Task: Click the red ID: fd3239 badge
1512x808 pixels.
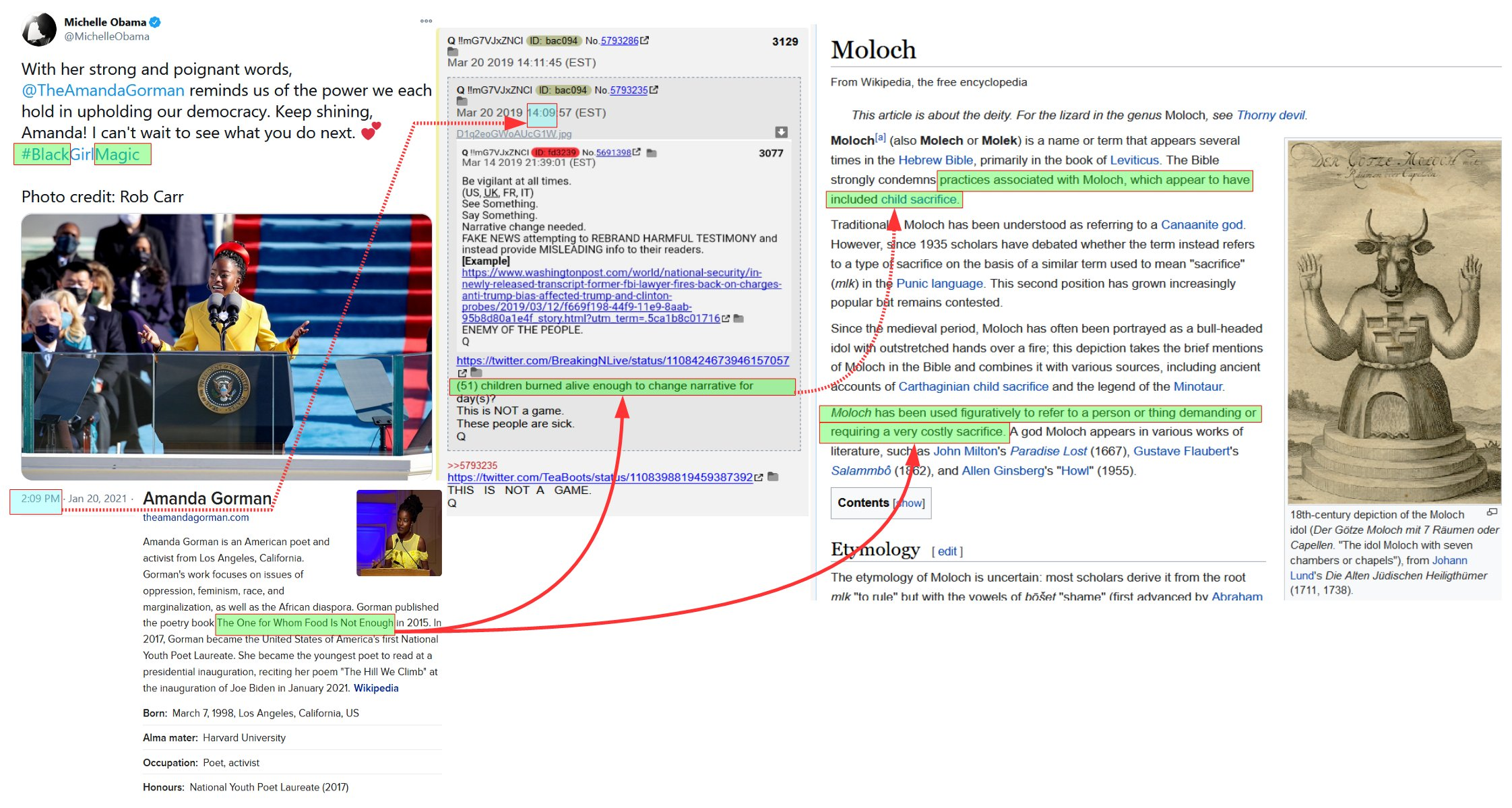Action: click(555, 152)
